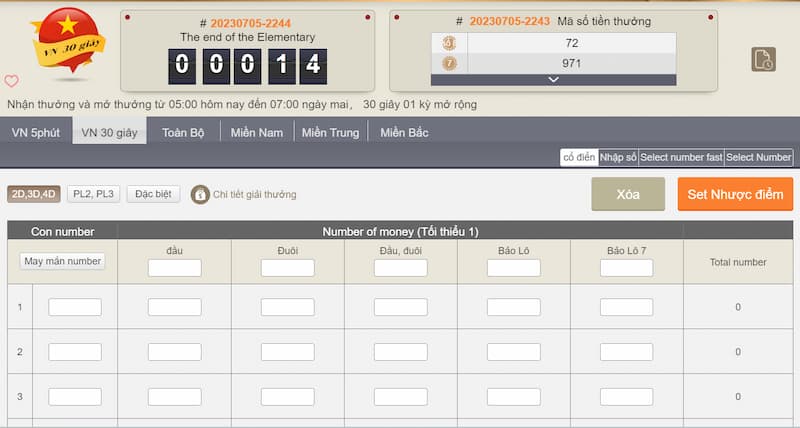This screenshot has height=428, width=800.
Task: Click the prize detail icon beside Chi tiết giải thưởng
Action: [x=200, y=194]
